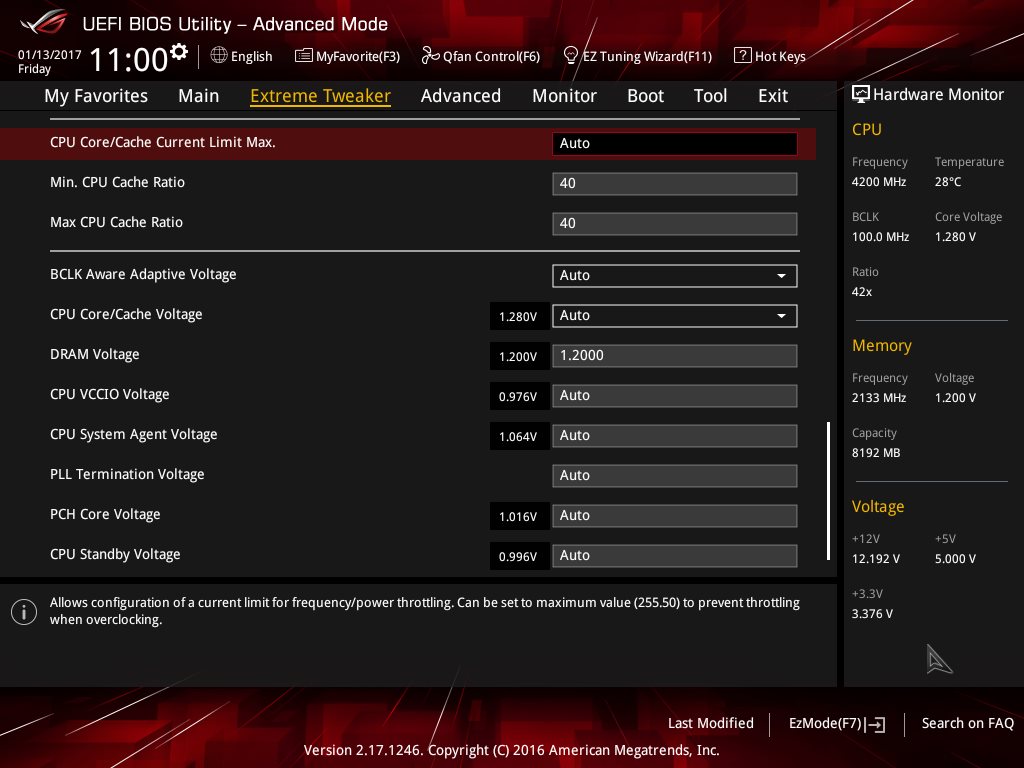Click the 4200 MHz CPU frequency value
Image resolution: width=1024 pixels, height=768 pixels.
879,182
